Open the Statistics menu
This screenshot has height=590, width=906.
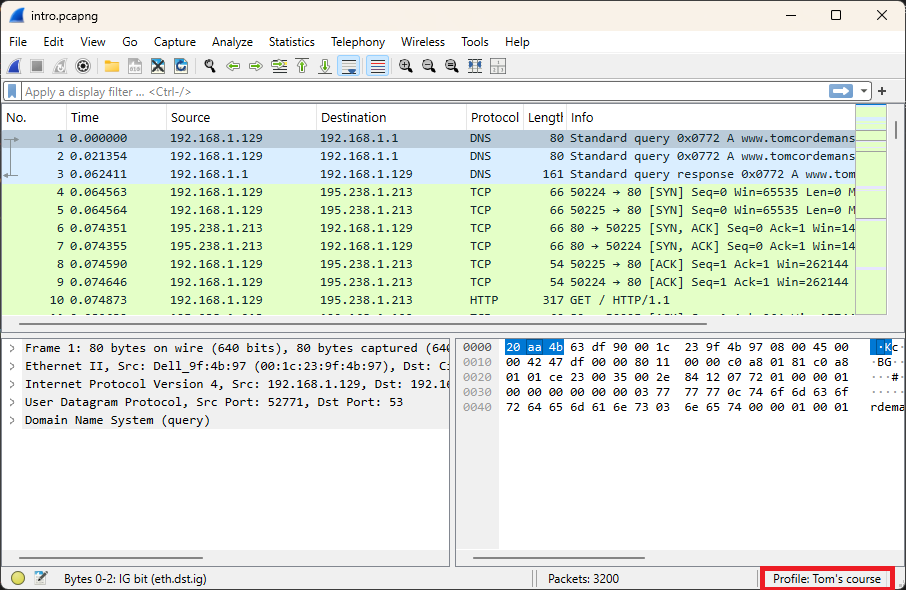click(292, 42)
